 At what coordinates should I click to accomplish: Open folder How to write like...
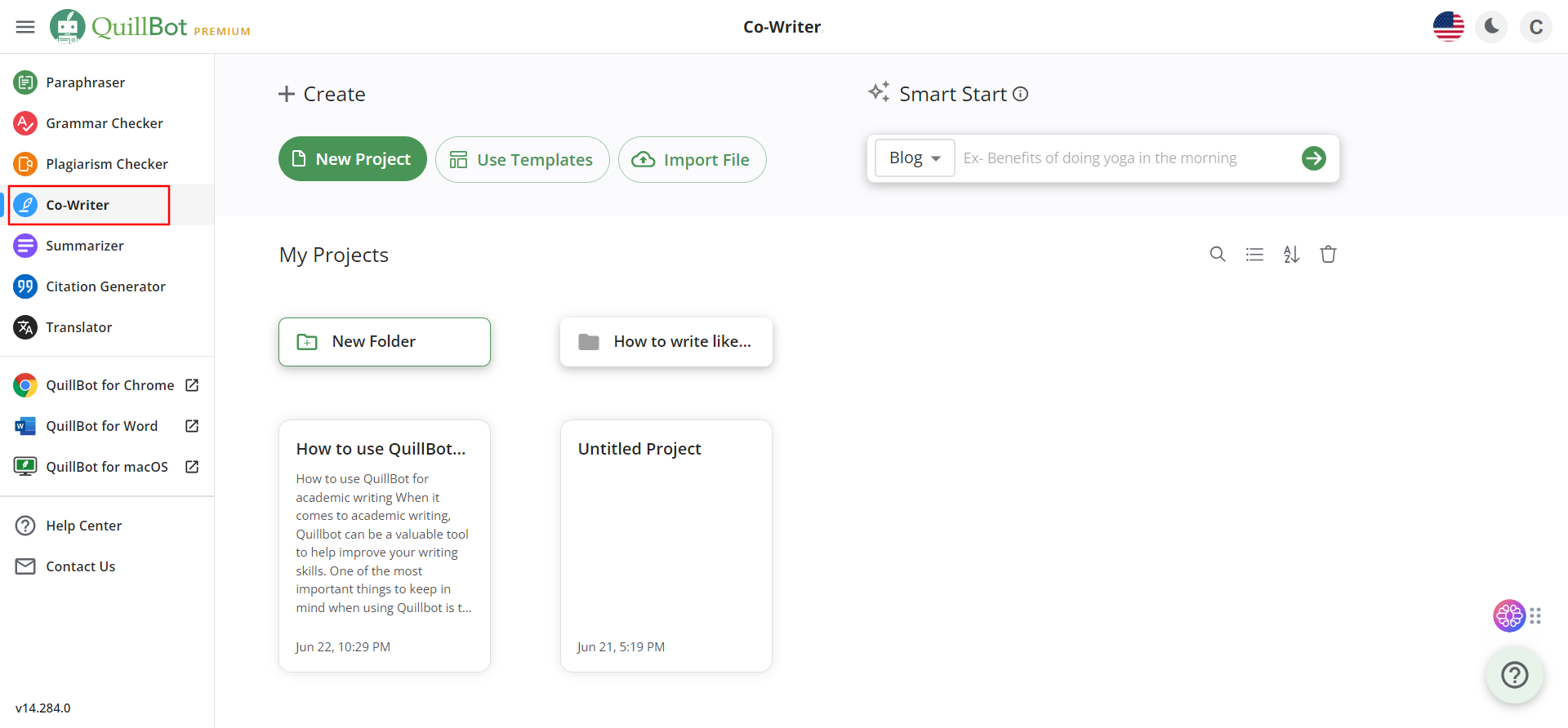[x=666, y=342]
